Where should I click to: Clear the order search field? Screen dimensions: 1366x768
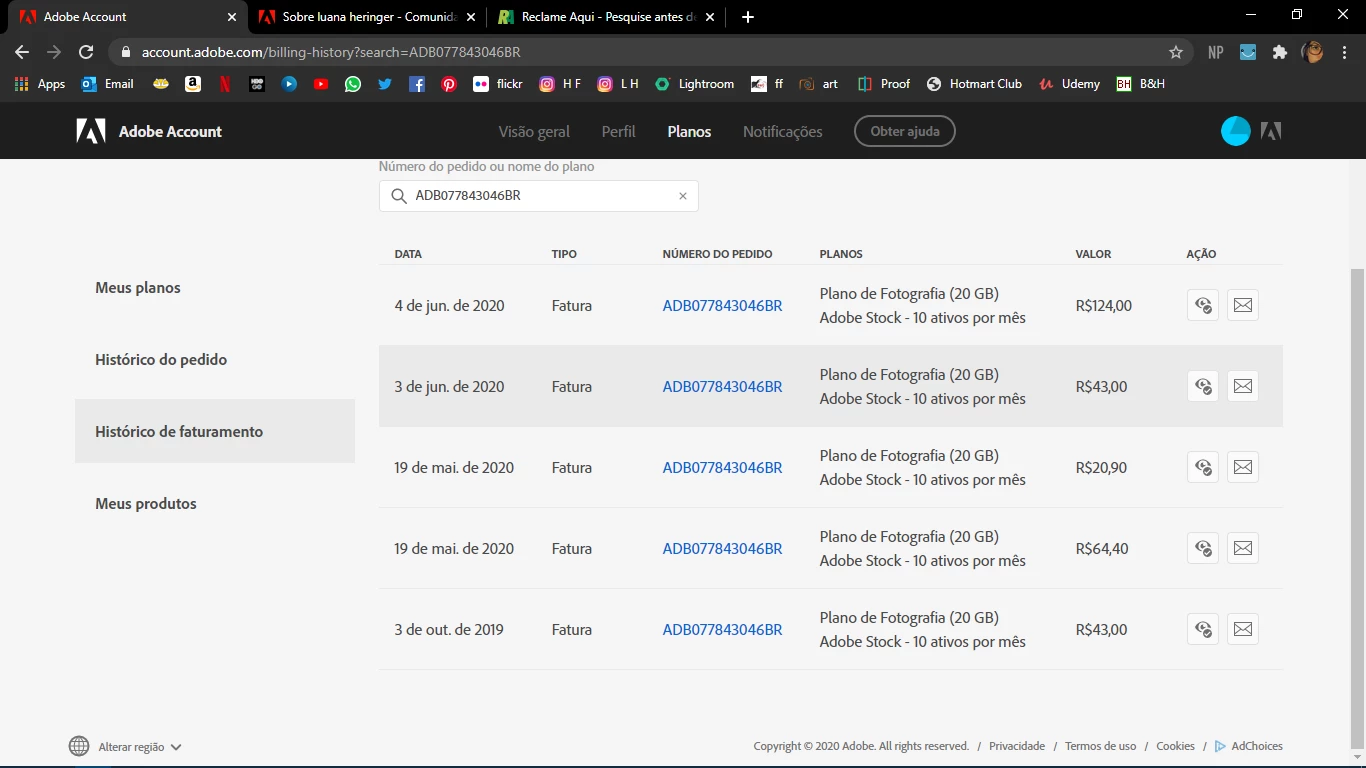coord(683,196)
